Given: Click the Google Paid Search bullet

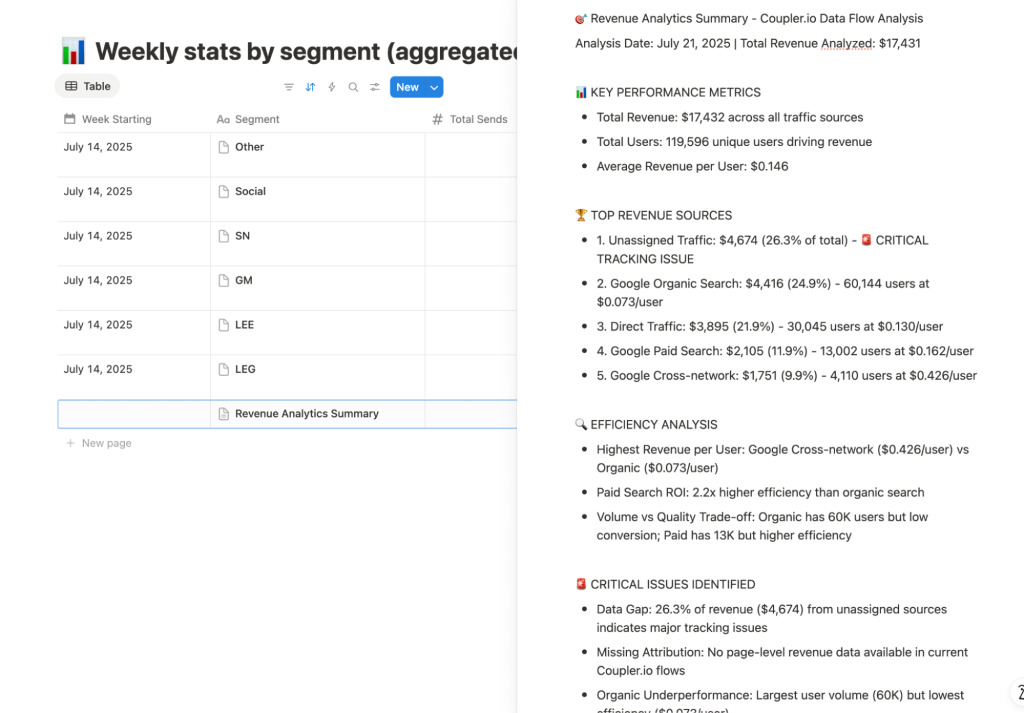Looking at the screenshot, I should 785,351.
